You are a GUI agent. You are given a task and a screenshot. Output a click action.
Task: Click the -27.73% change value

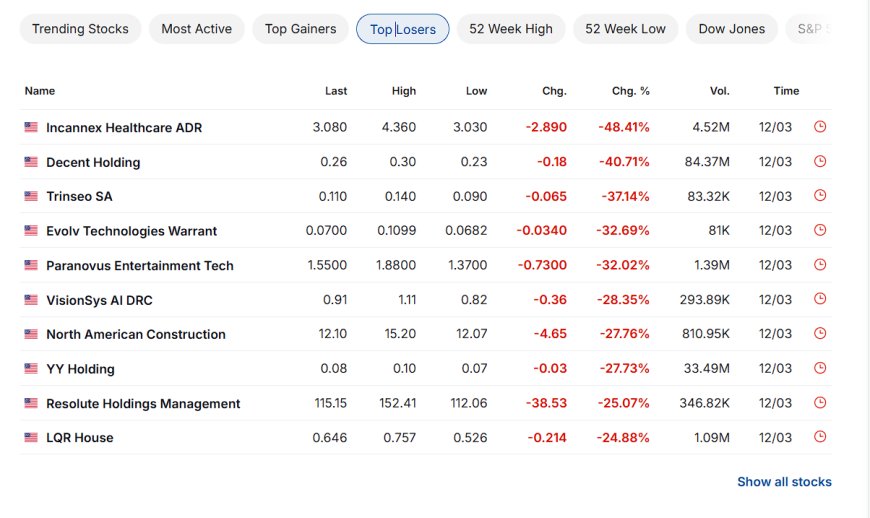624,369
